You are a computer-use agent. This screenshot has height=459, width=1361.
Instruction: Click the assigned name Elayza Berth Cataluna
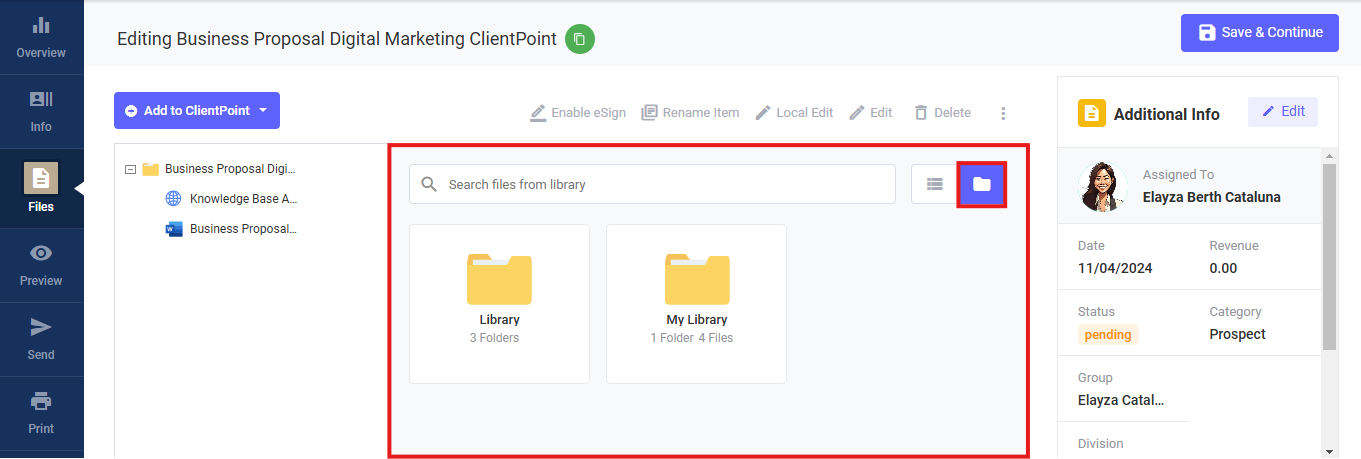1211,197
